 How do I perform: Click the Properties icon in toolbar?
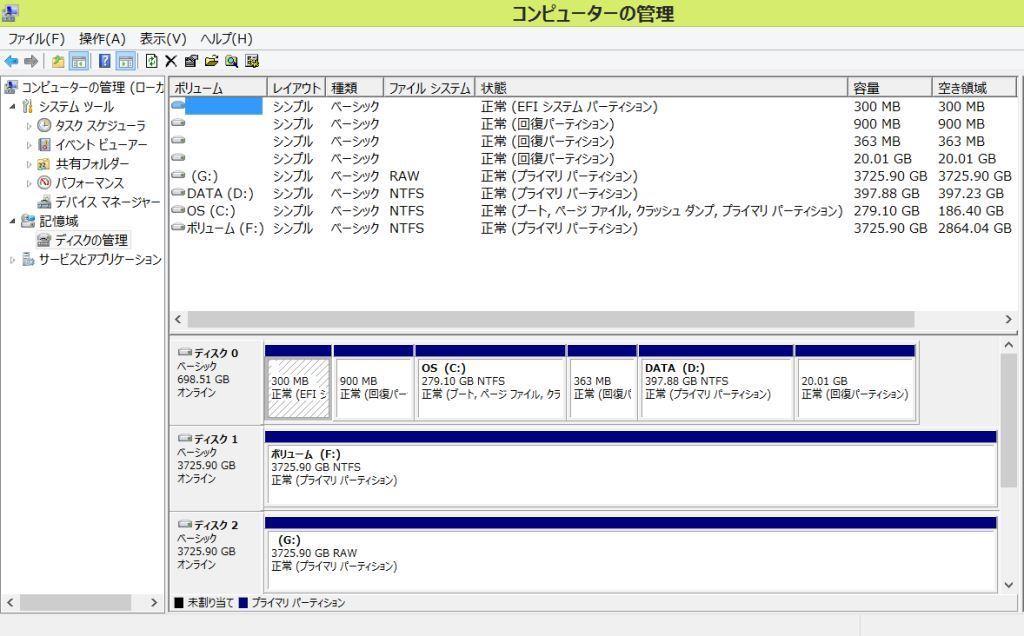[190, 62]
